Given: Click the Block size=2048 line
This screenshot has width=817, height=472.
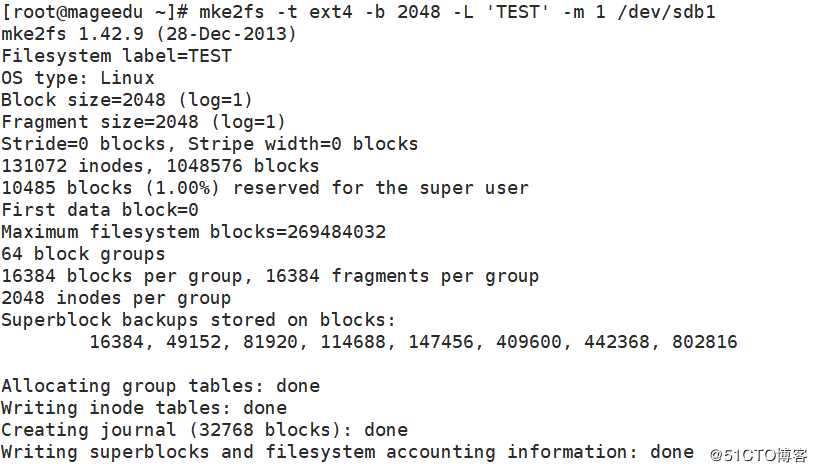Looking at the screenshot, I should coord(127,100).
